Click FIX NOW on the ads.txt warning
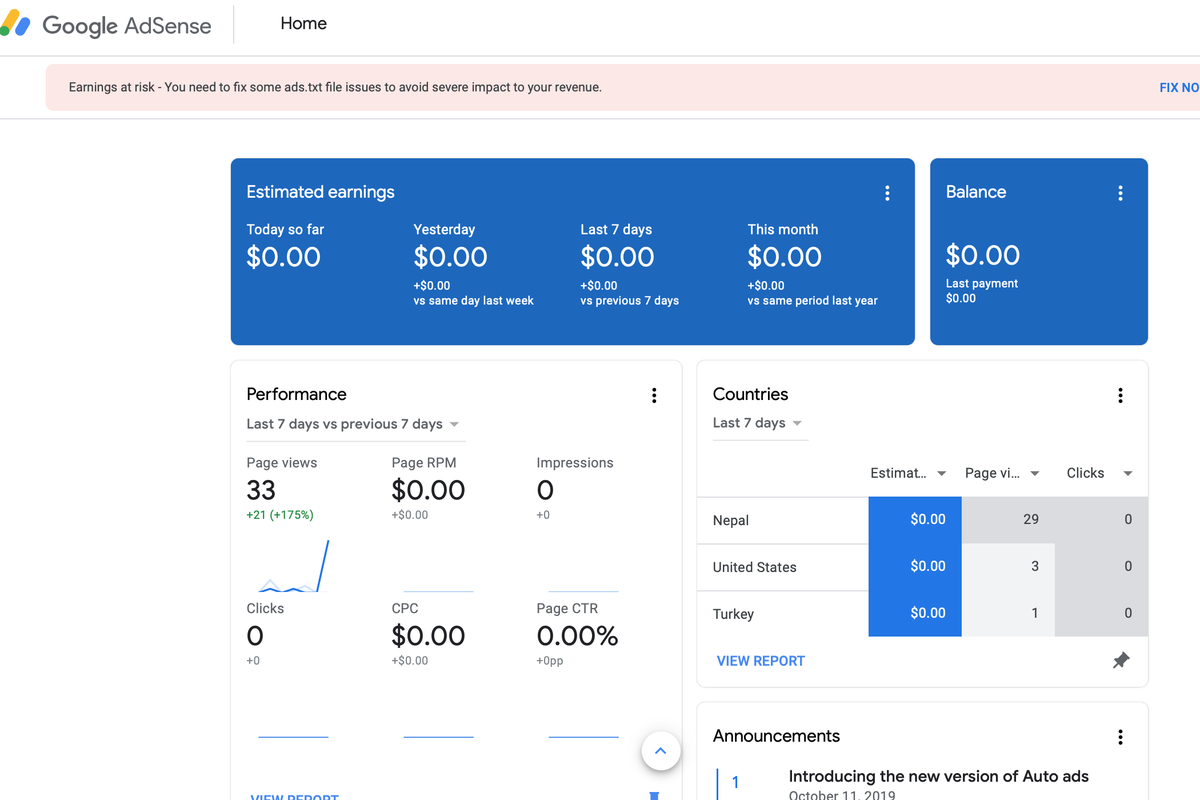The width and height of the screenshot is (1200, 800). [x=1178, y=87]
